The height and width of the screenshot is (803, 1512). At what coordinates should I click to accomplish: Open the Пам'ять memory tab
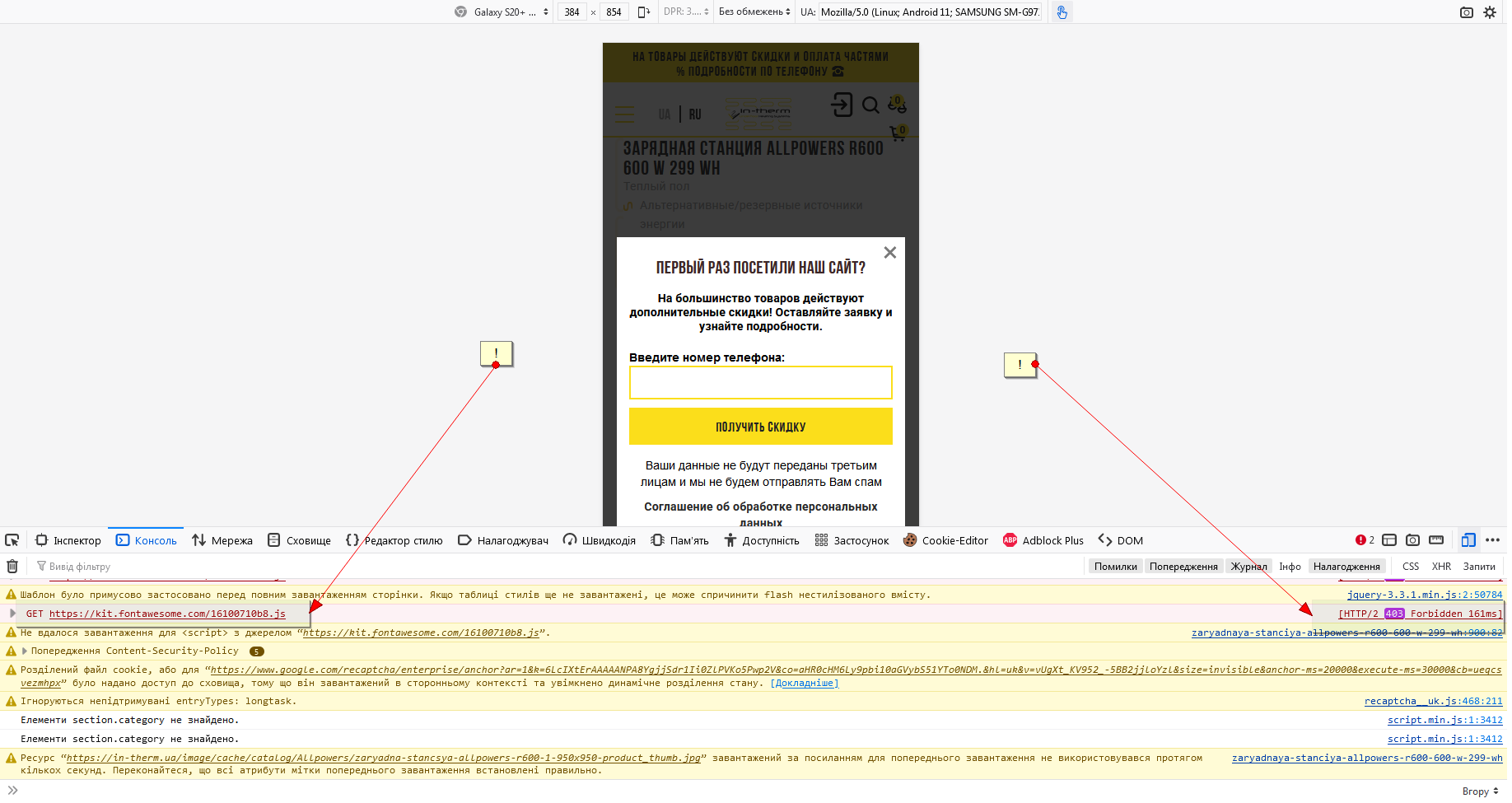(x=679, y=540)
